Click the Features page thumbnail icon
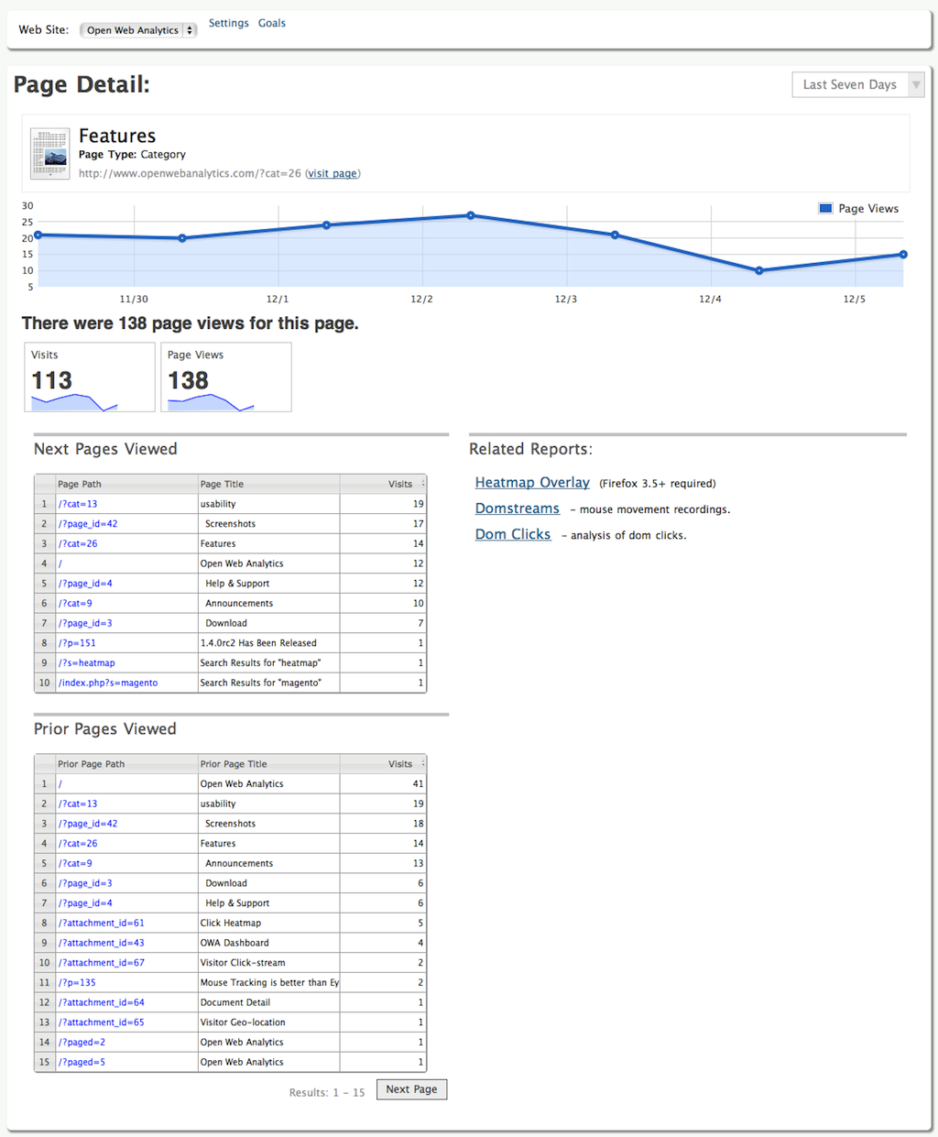Screen dimensions: 938x1137 (x=48, y=152)
